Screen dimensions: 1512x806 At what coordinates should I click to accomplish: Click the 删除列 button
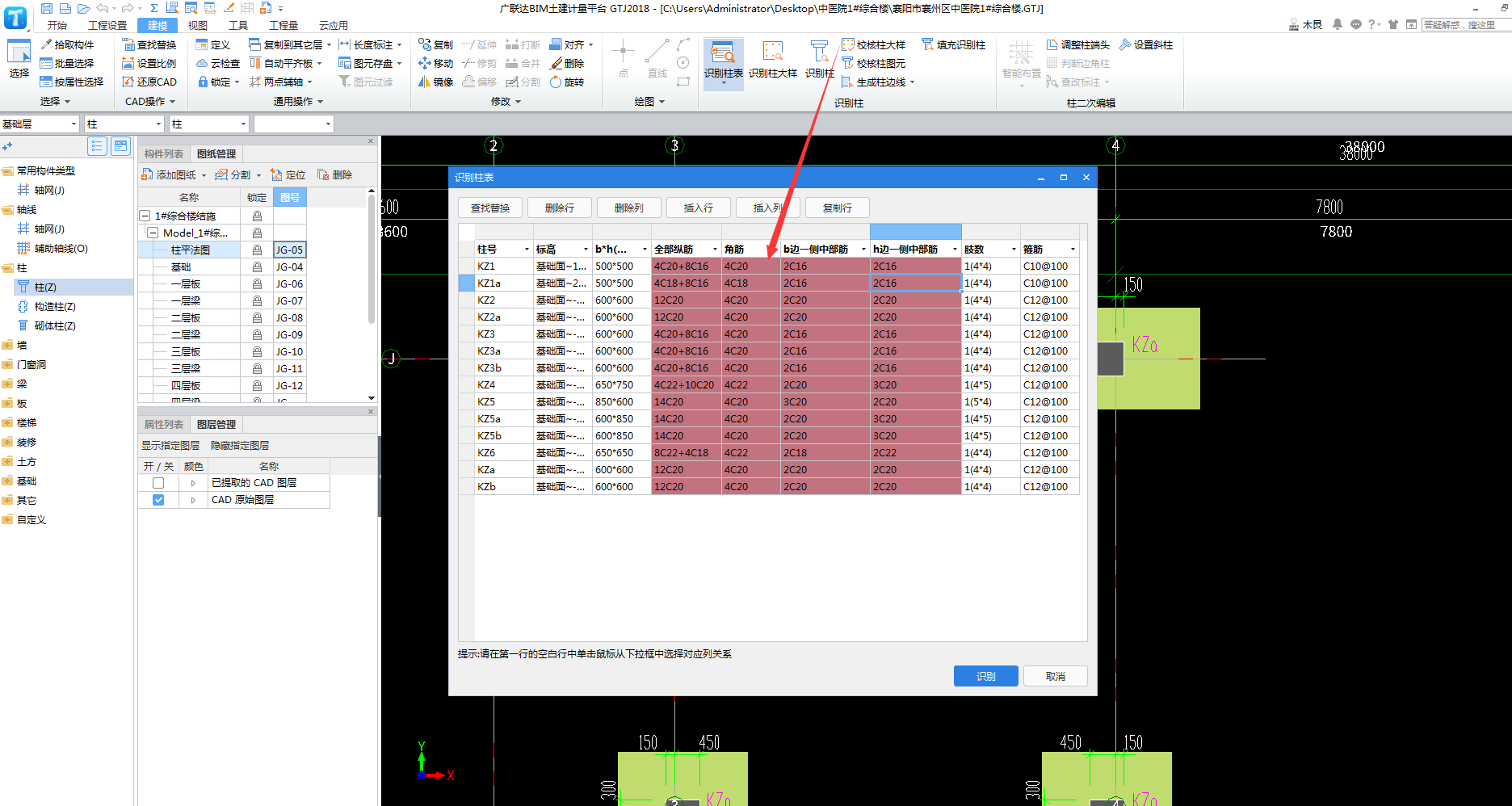[629, 208]
